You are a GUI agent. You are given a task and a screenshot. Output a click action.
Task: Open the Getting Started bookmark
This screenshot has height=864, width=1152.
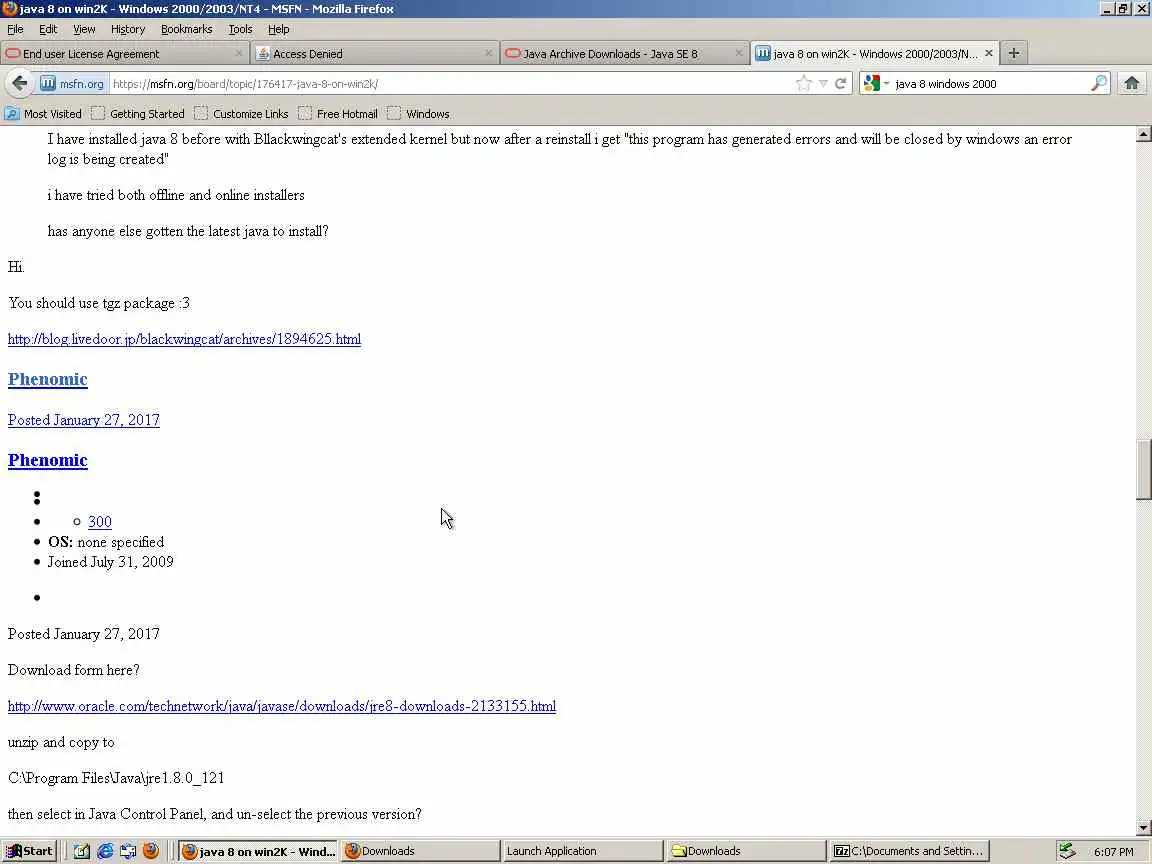138,114
